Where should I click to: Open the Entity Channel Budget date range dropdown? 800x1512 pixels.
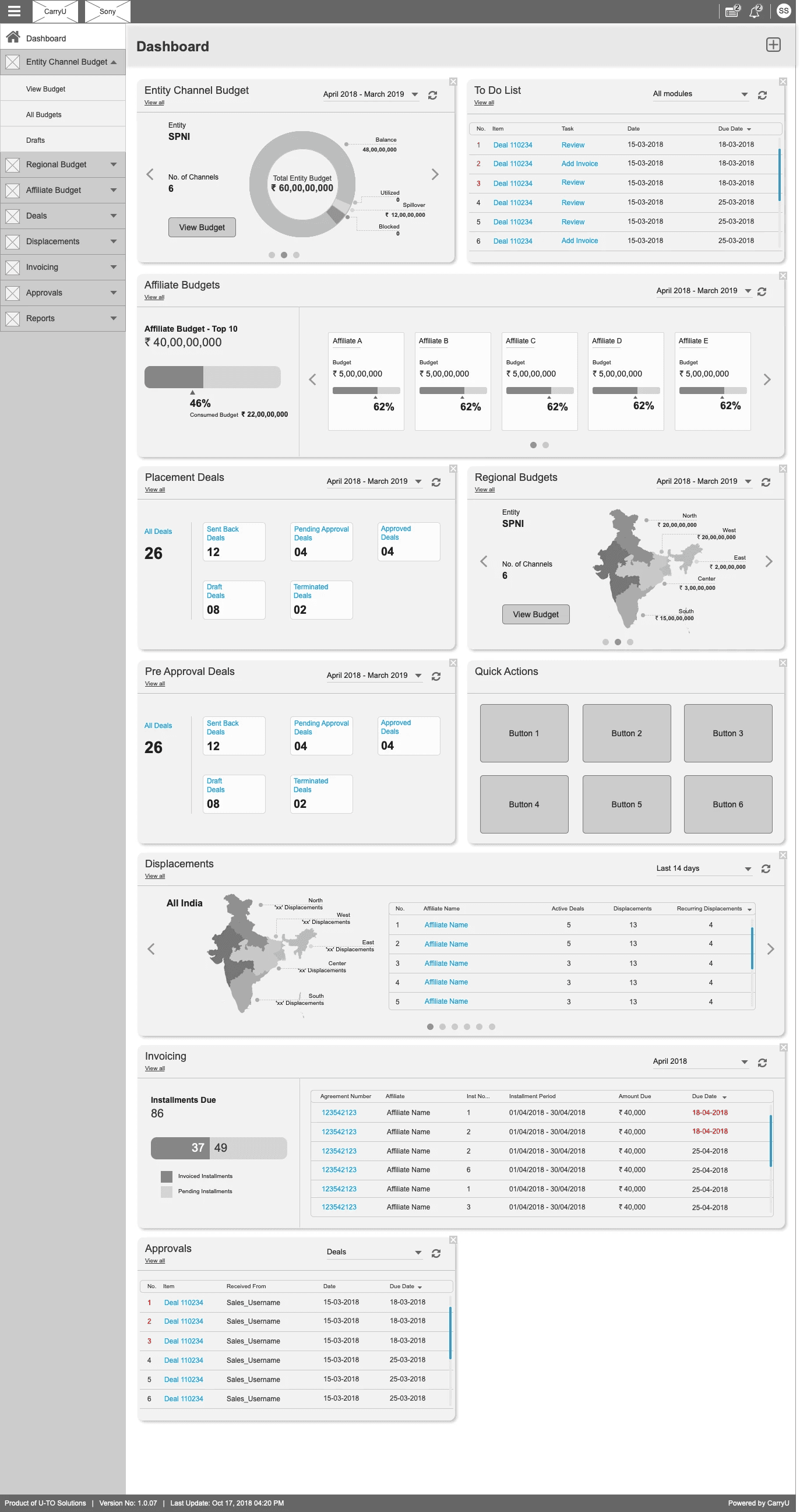(x=371, y=94)
